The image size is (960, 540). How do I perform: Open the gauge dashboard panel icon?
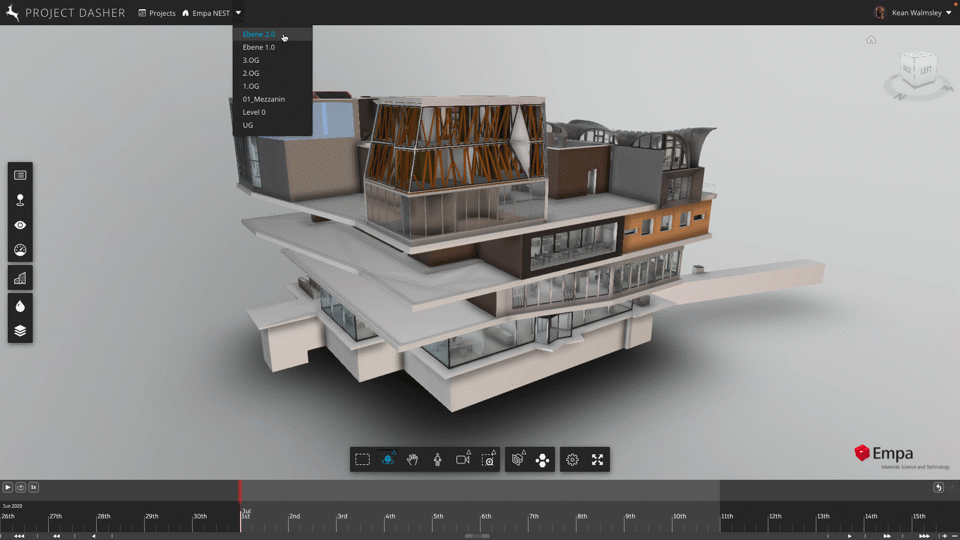20,251
